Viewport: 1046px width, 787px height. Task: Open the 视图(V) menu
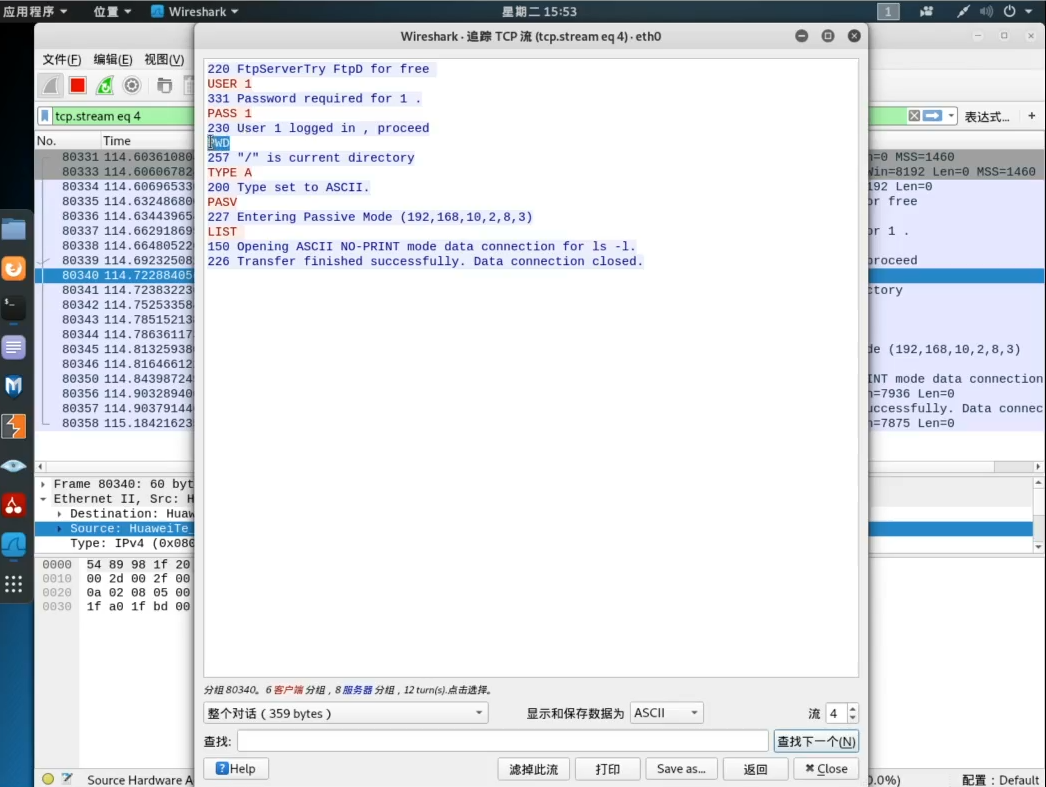164,59
